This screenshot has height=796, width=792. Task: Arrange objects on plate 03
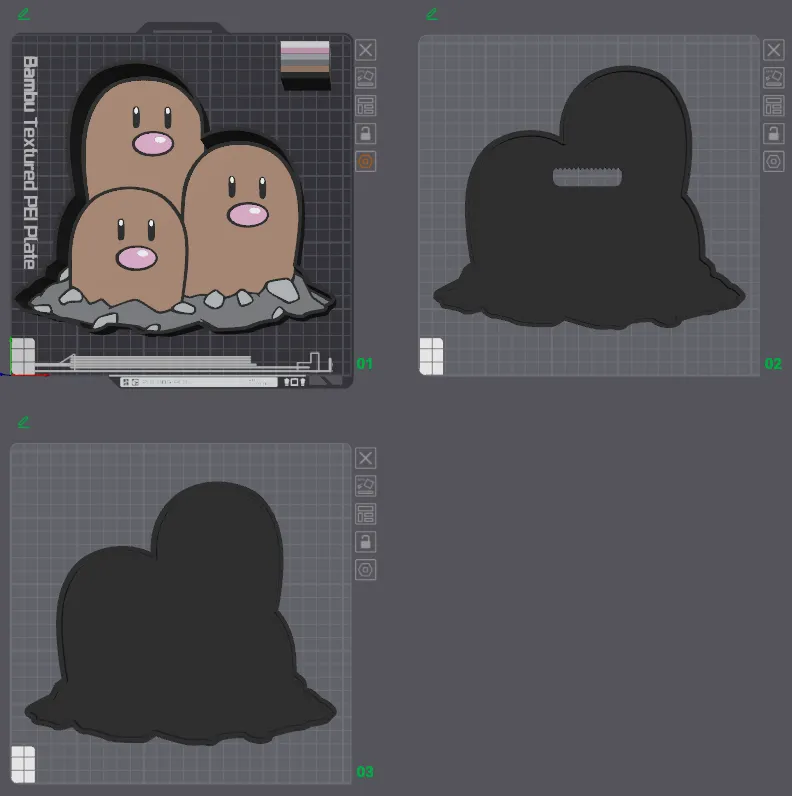pyautogui.click(x=365, y=513)
